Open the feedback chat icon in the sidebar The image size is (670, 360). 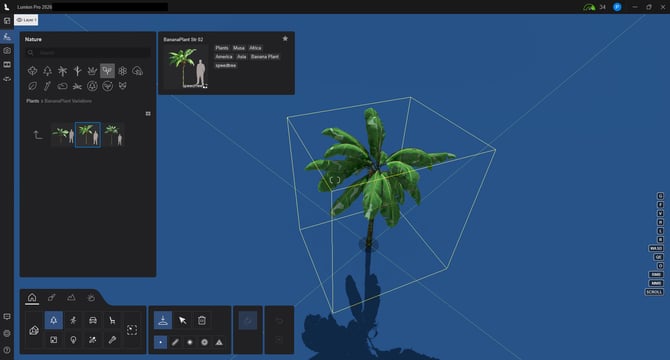pos(7,316)
